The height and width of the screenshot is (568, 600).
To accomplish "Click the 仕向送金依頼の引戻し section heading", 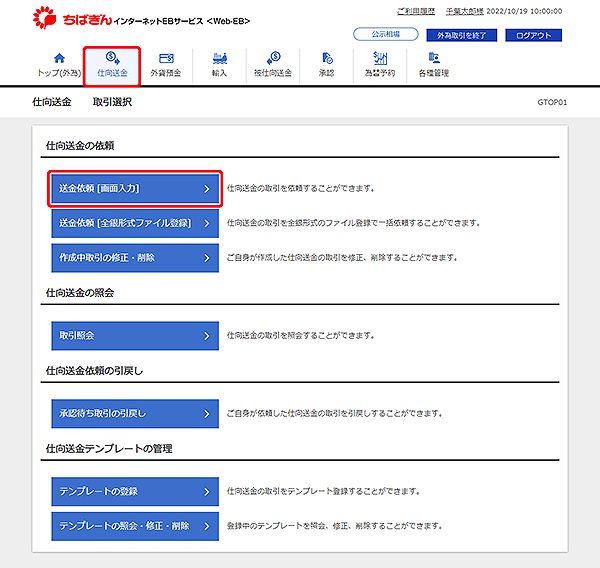I will point(95,371).
